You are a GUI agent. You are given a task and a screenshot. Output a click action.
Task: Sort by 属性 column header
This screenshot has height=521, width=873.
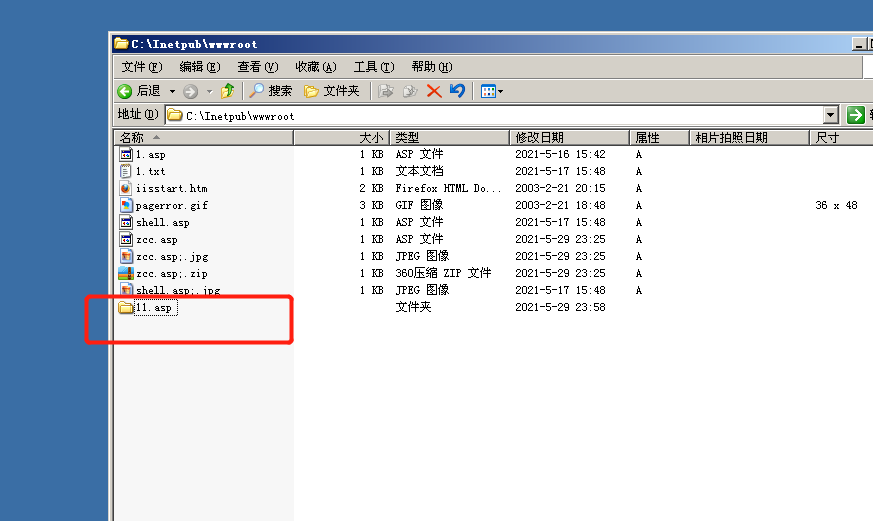pos(659,137)
